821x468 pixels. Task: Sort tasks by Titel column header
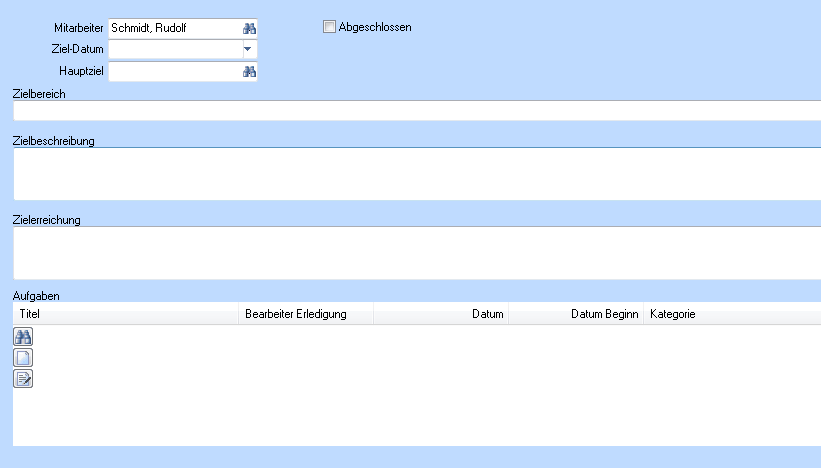[x=126, y=314]
